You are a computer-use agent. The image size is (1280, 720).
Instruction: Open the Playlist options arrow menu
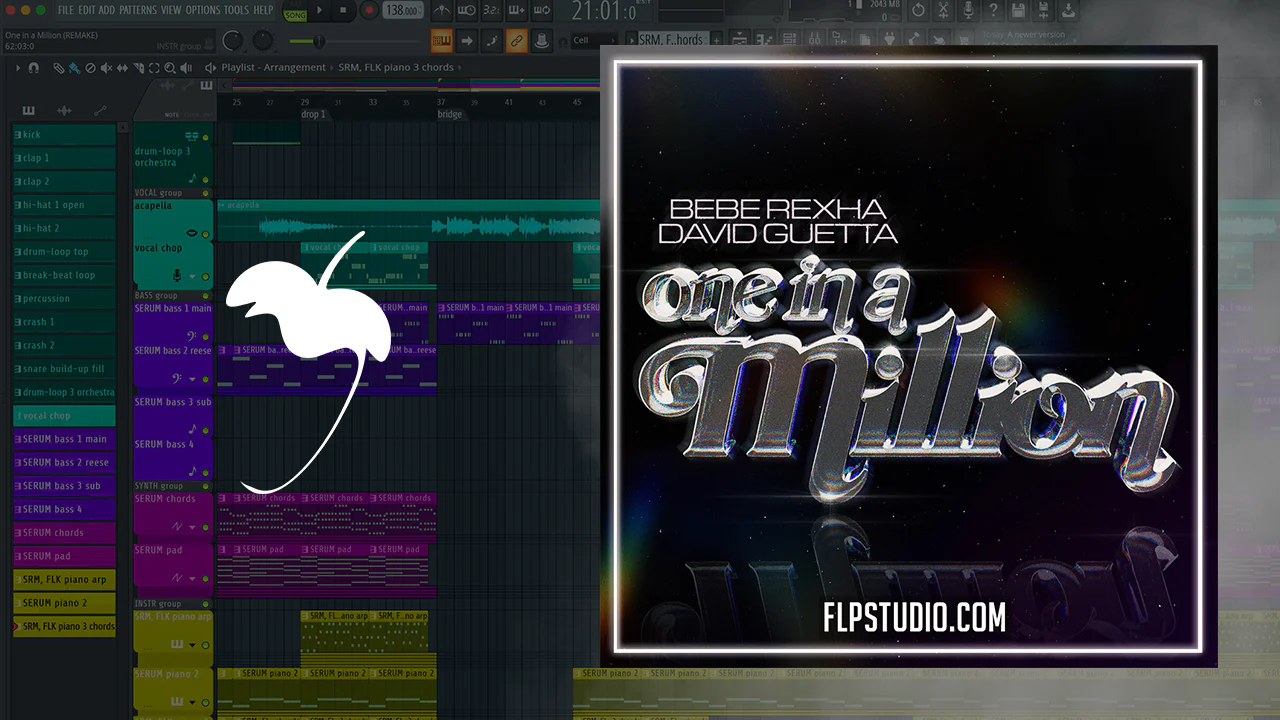17,68
